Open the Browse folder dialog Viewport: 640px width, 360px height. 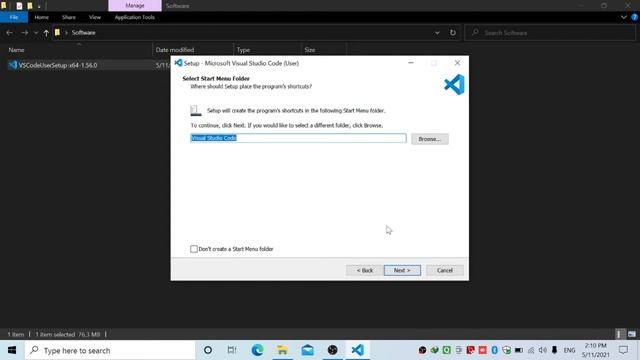(x=430, y=139)
